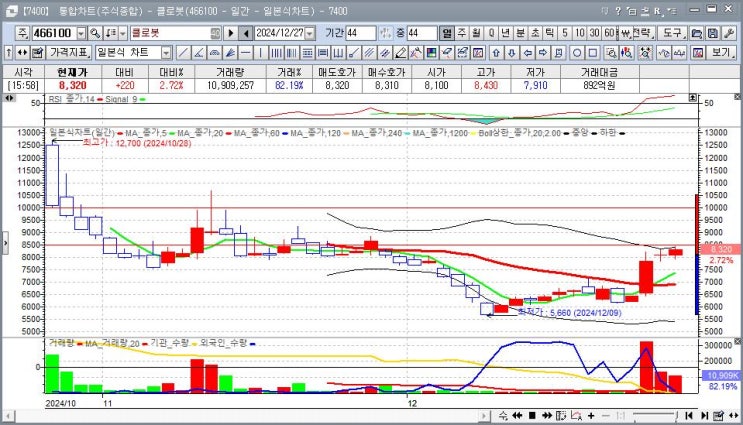
Task: Switch to tick (틱) period
Action: pyautogui.click(x=550, y=33)
